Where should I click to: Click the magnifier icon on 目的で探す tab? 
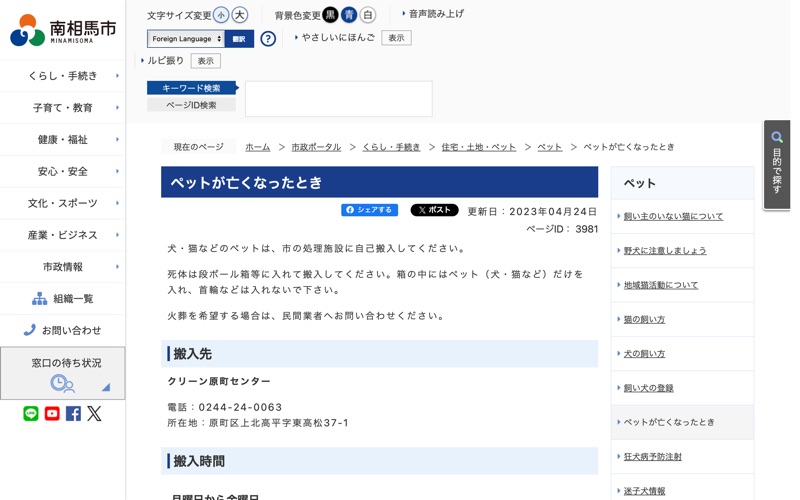[777, 137]
